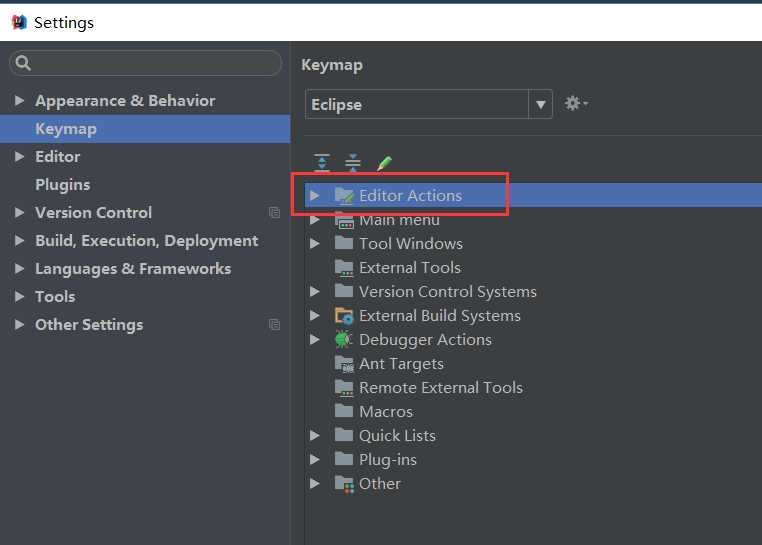Select the Ant Targets row label
This screenshot has height=545, width=762.
[x=401, y=364]
